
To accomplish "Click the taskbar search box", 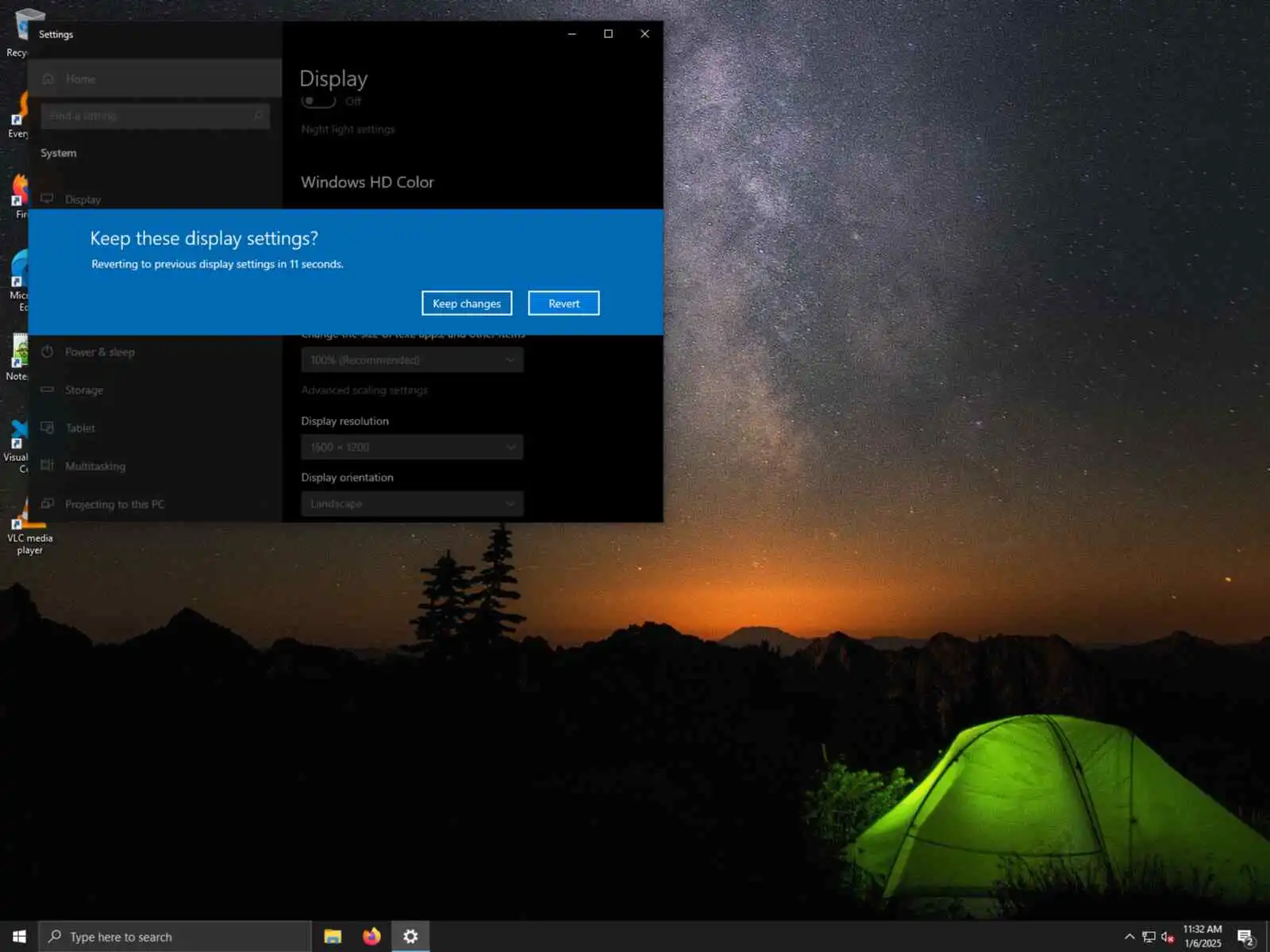I will click(x=175, y=937).
